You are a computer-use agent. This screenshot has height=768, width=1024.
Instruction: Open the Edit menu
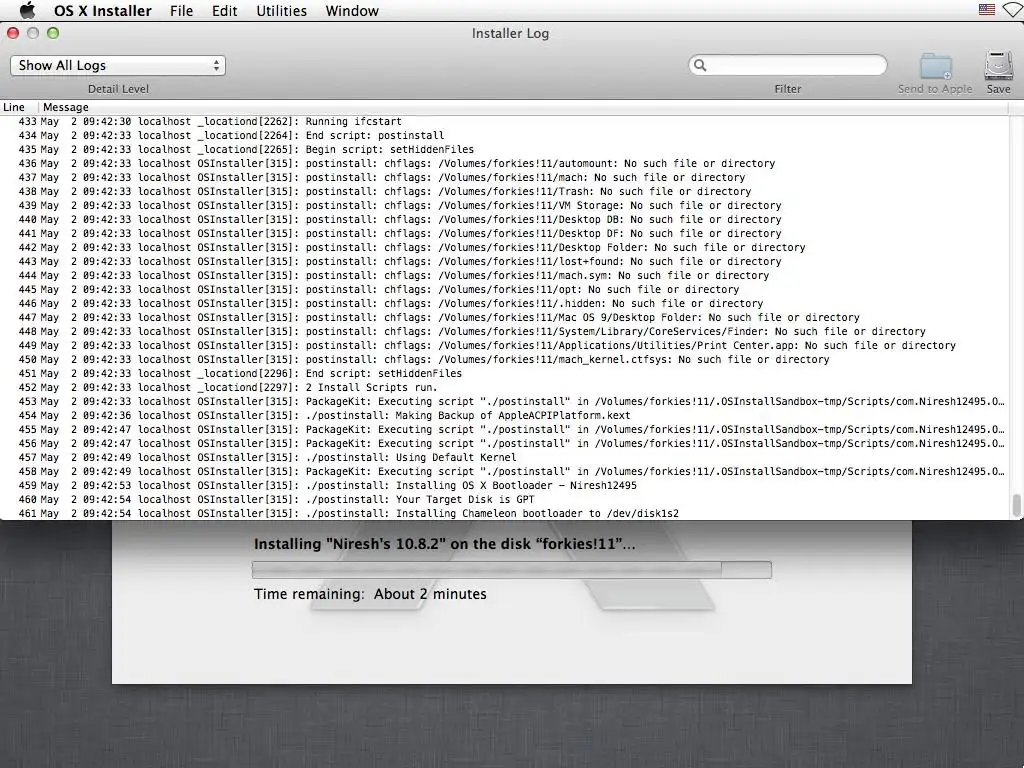(x=224, y=11)
